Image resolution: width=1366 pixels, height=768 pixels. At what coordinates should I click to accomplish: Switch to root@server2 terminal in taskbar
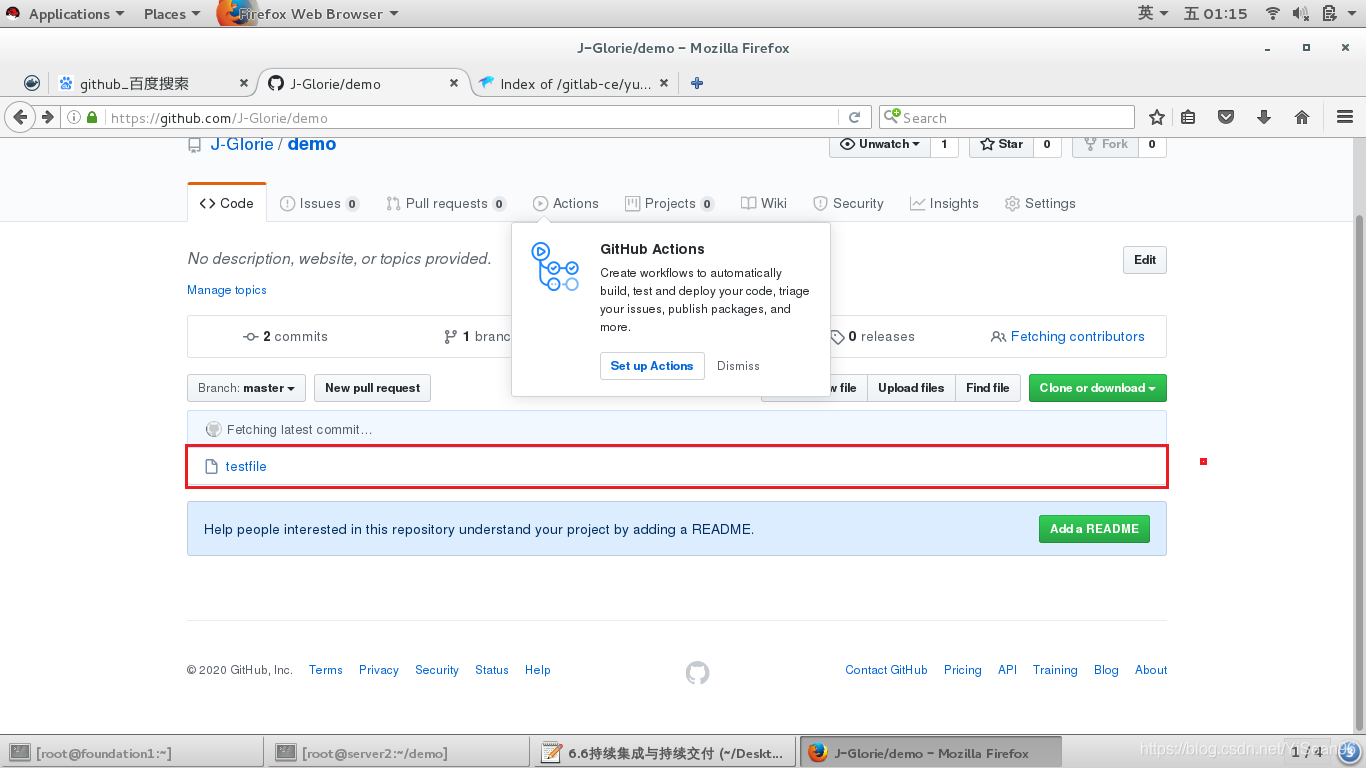click(397, 753)
